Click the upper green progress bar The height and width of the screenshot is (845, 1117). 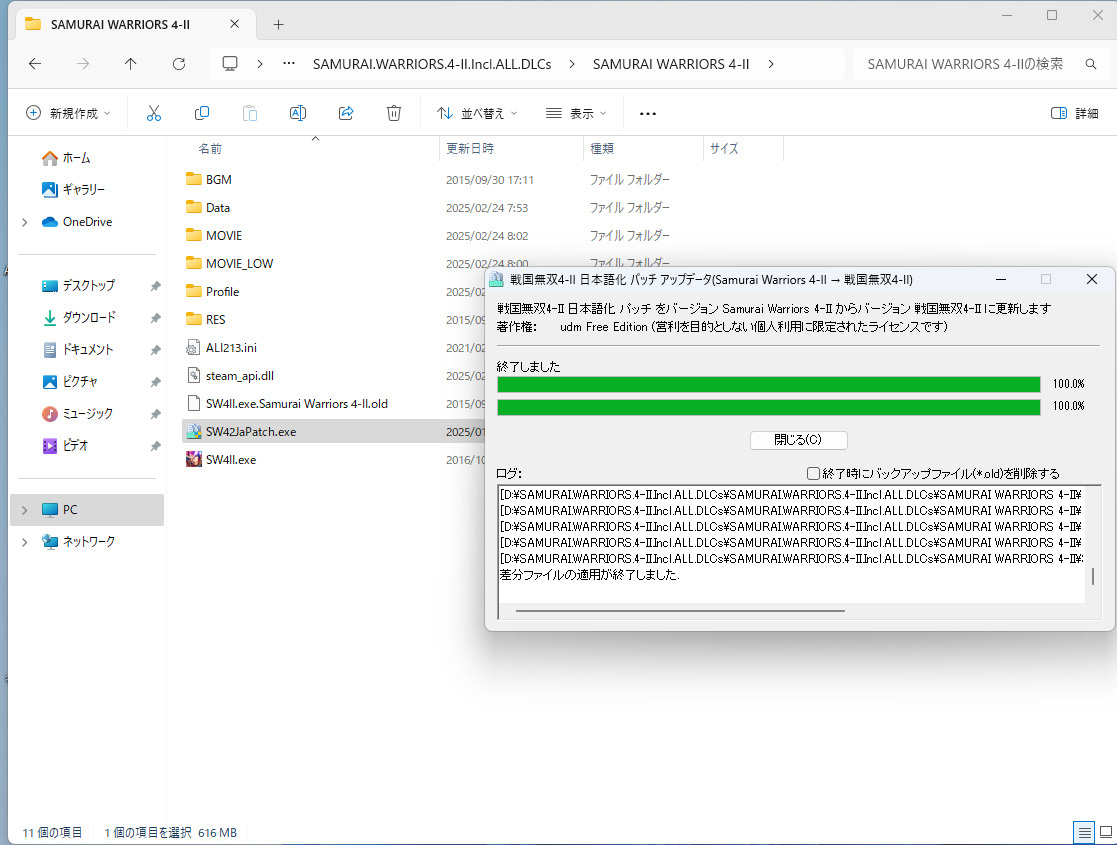click(x=769, y=385)
